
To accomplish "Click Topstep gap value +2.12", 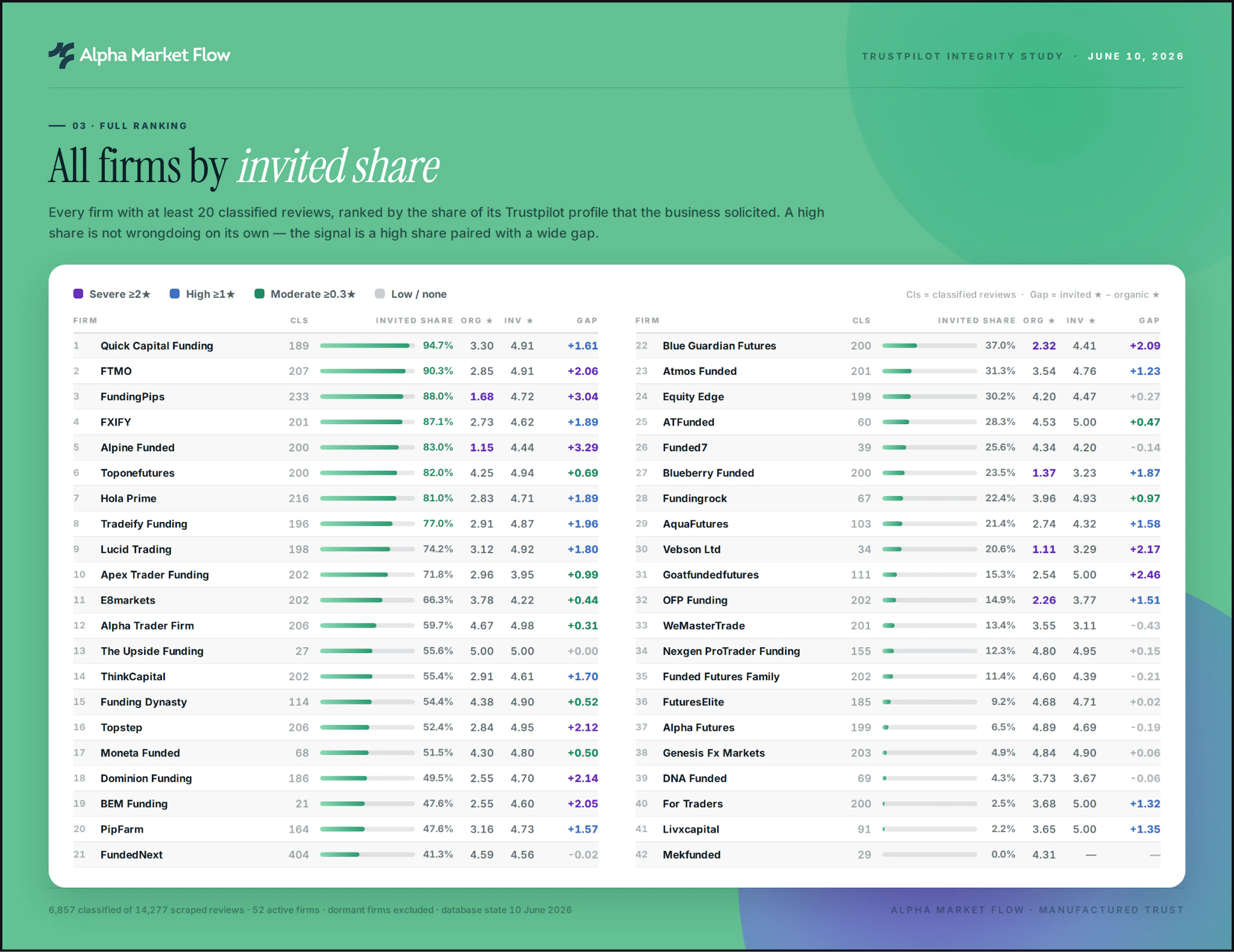I will coord(583,727).
